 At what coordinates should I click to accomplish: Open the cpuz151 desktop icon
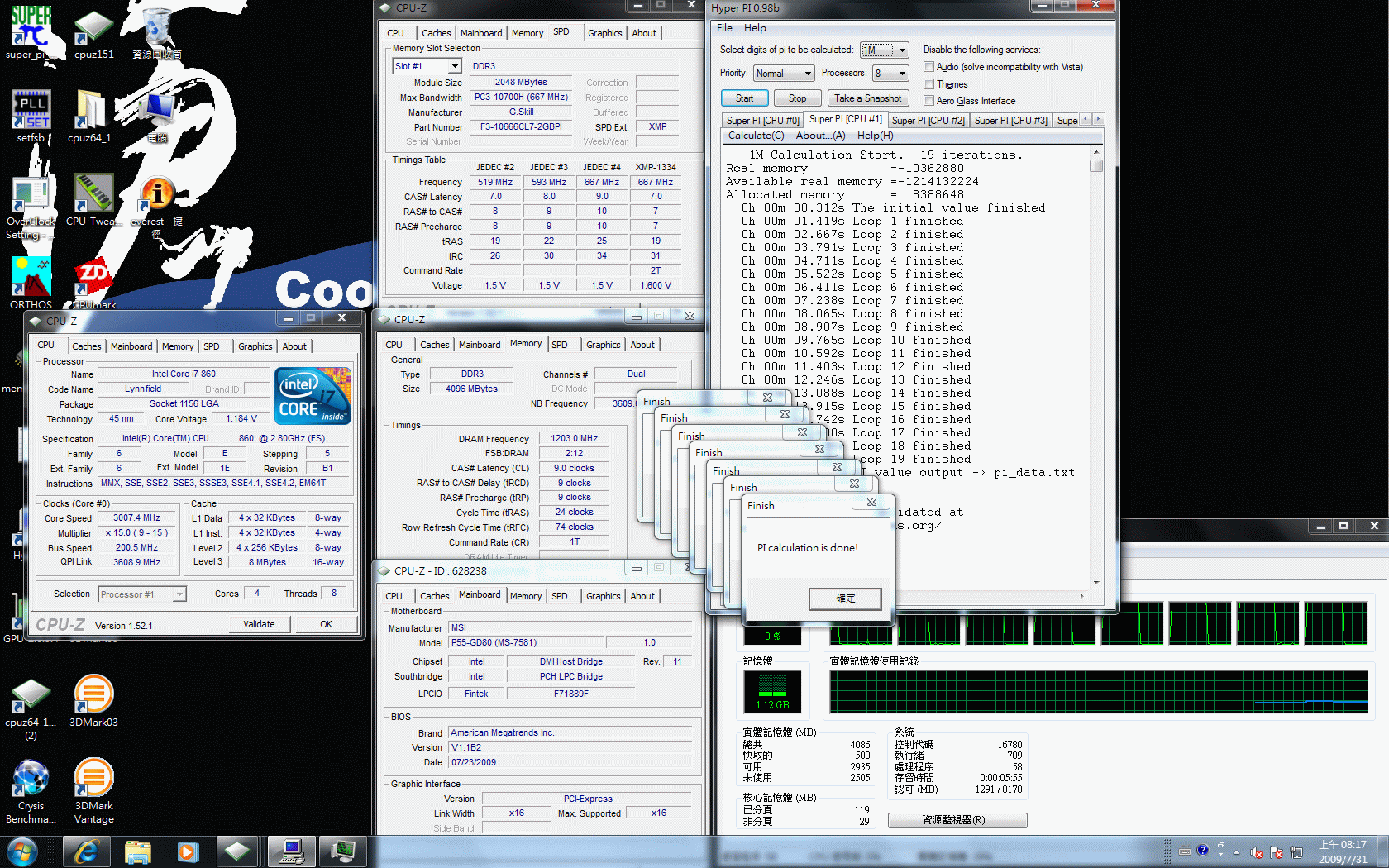click(93, 33)
